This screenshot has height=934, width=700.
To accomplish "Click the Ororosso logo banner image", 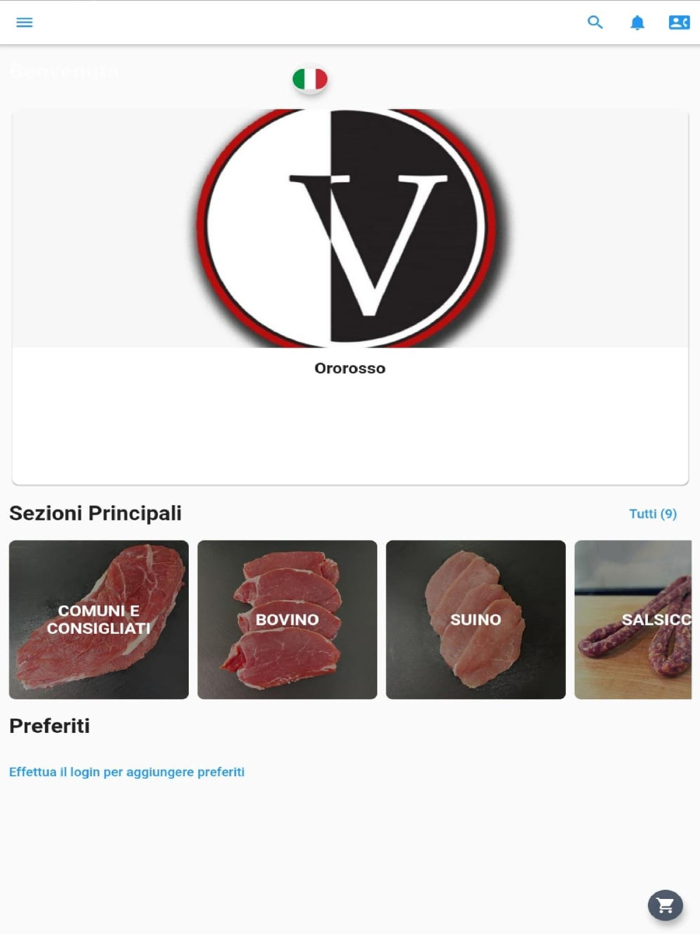I will click(x=350, y=228).
